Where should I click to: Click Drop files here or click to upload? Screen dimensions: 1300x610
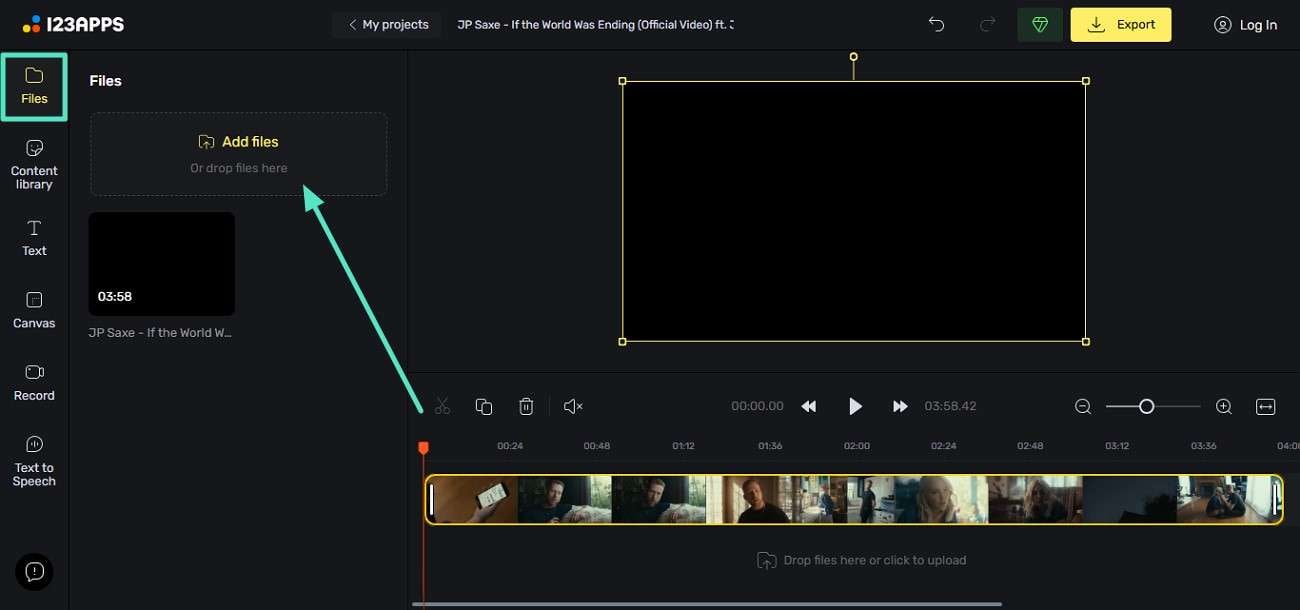(862, 560)
